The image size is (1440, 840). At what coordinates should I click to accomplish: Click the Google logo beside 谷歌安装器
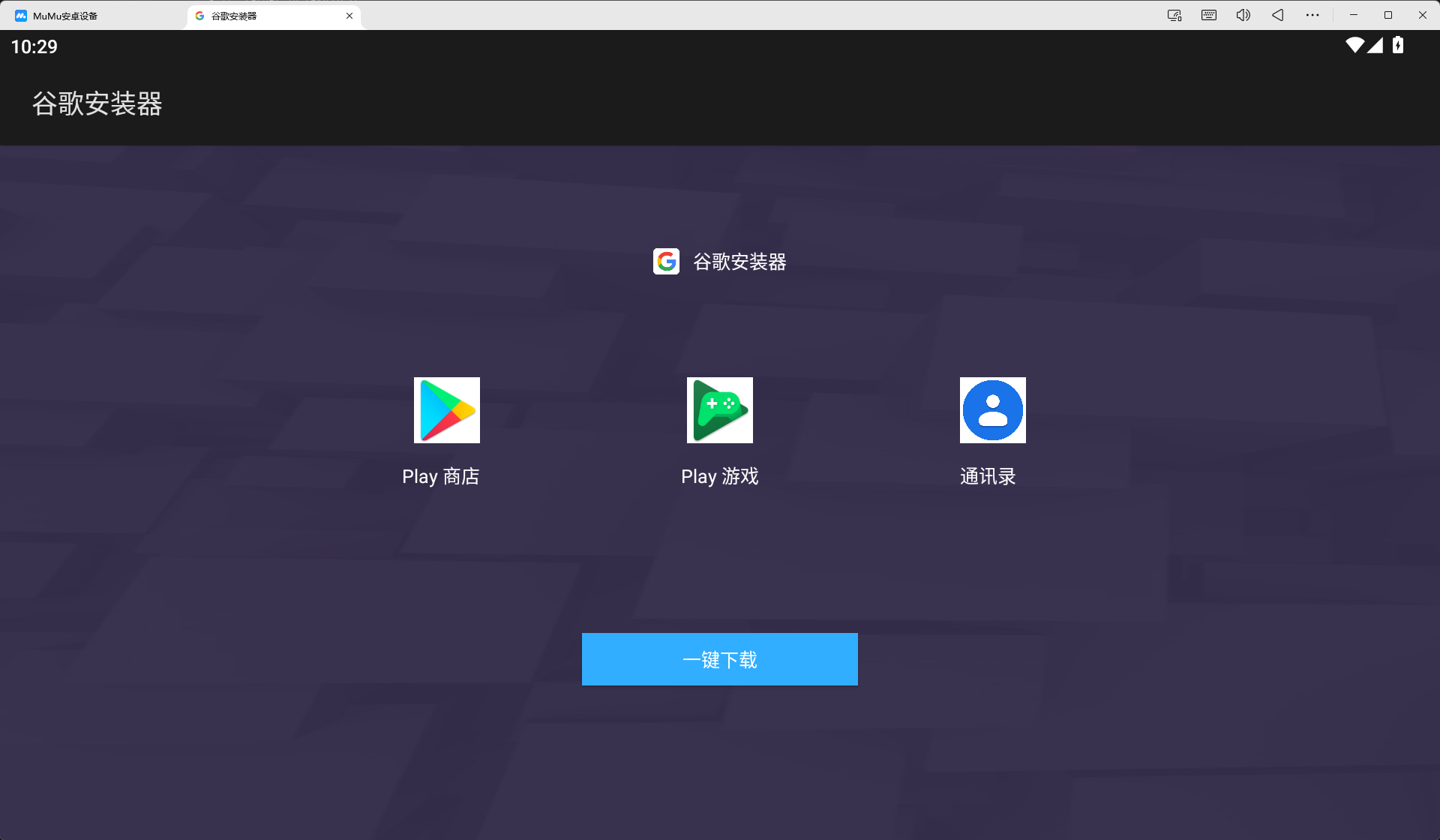[x=666, y=262]
